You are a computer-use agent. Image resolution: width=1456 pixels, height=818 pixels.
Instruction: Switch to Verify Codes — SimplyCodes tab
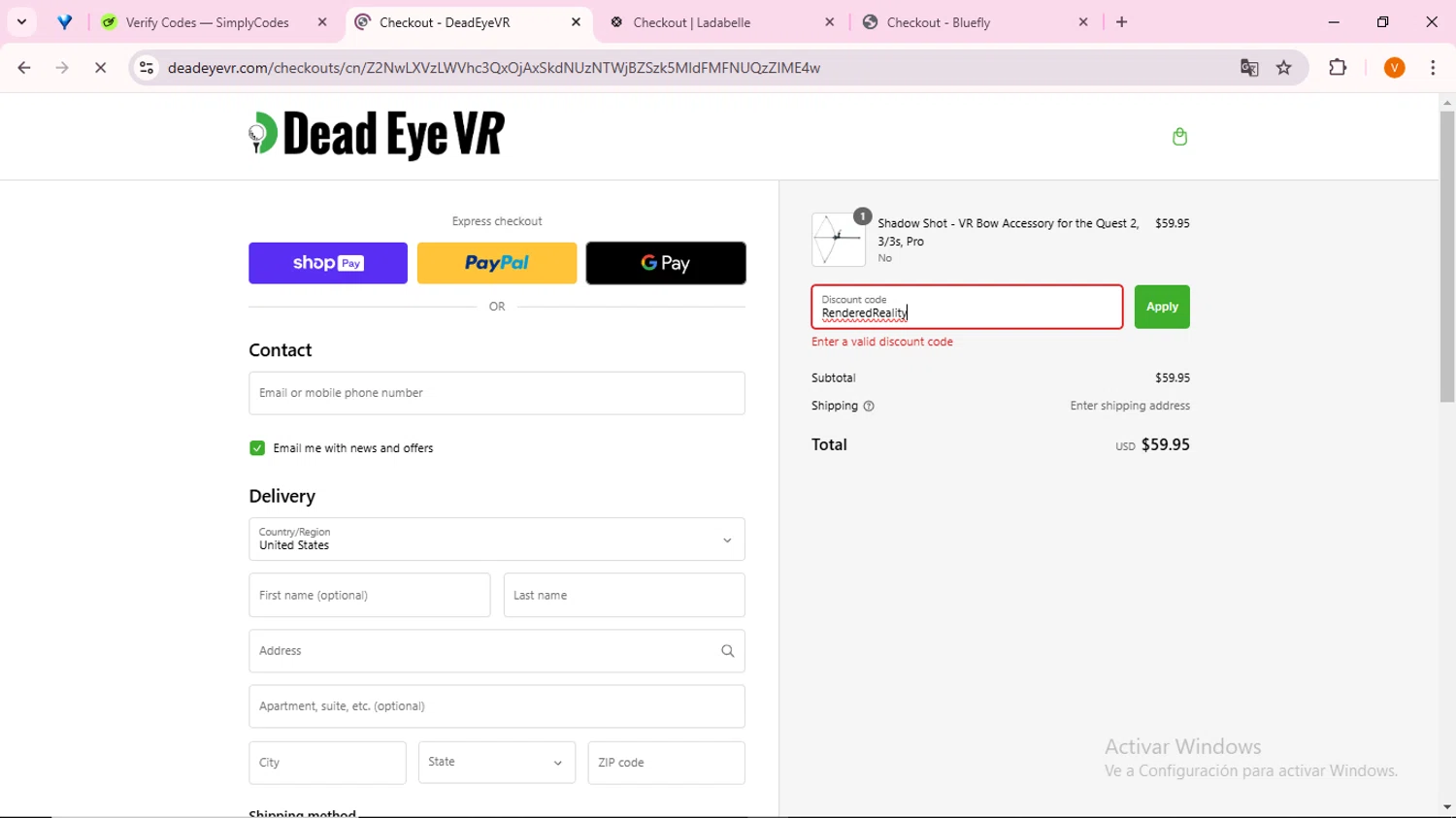(x=207, y=21)
